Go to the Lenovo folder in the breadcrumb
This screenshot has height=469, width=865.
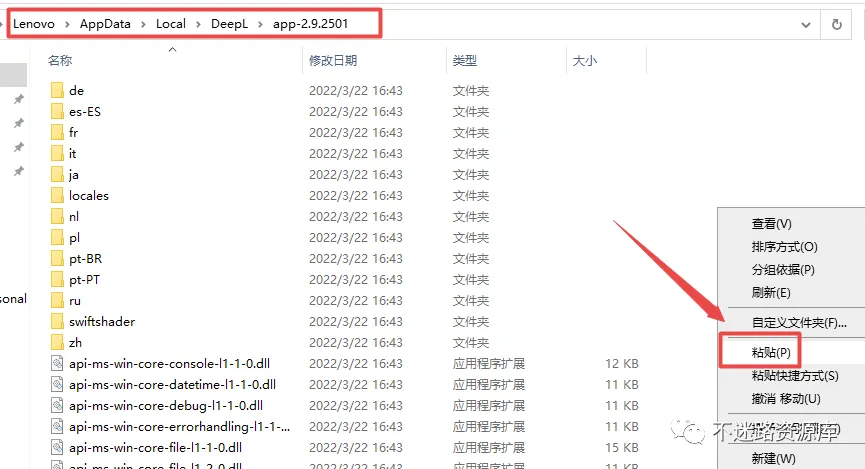(34, 24)
